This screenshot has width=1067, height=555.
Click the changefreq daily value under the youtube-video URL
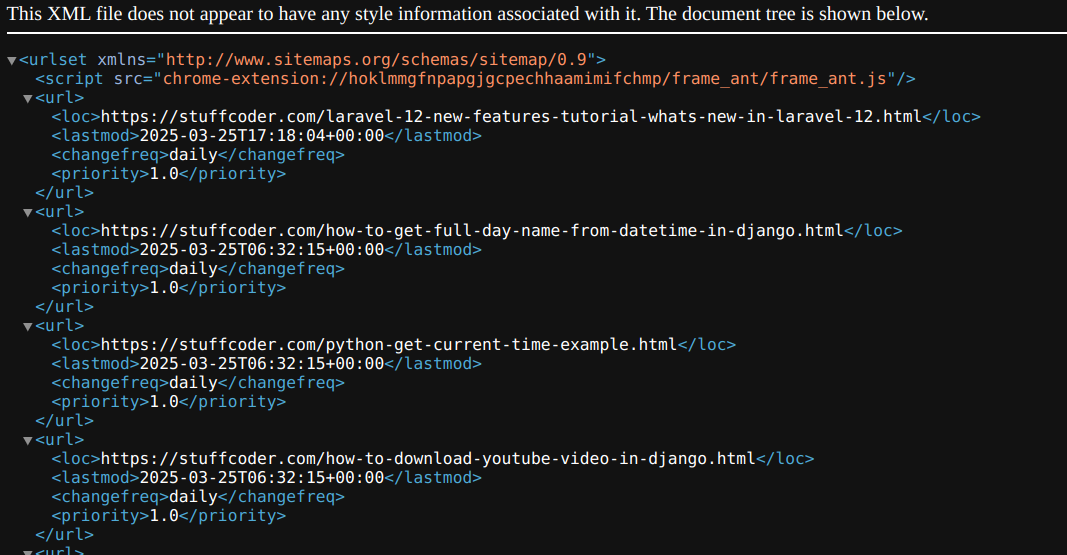pyautogui.click(x=193, y=497)
